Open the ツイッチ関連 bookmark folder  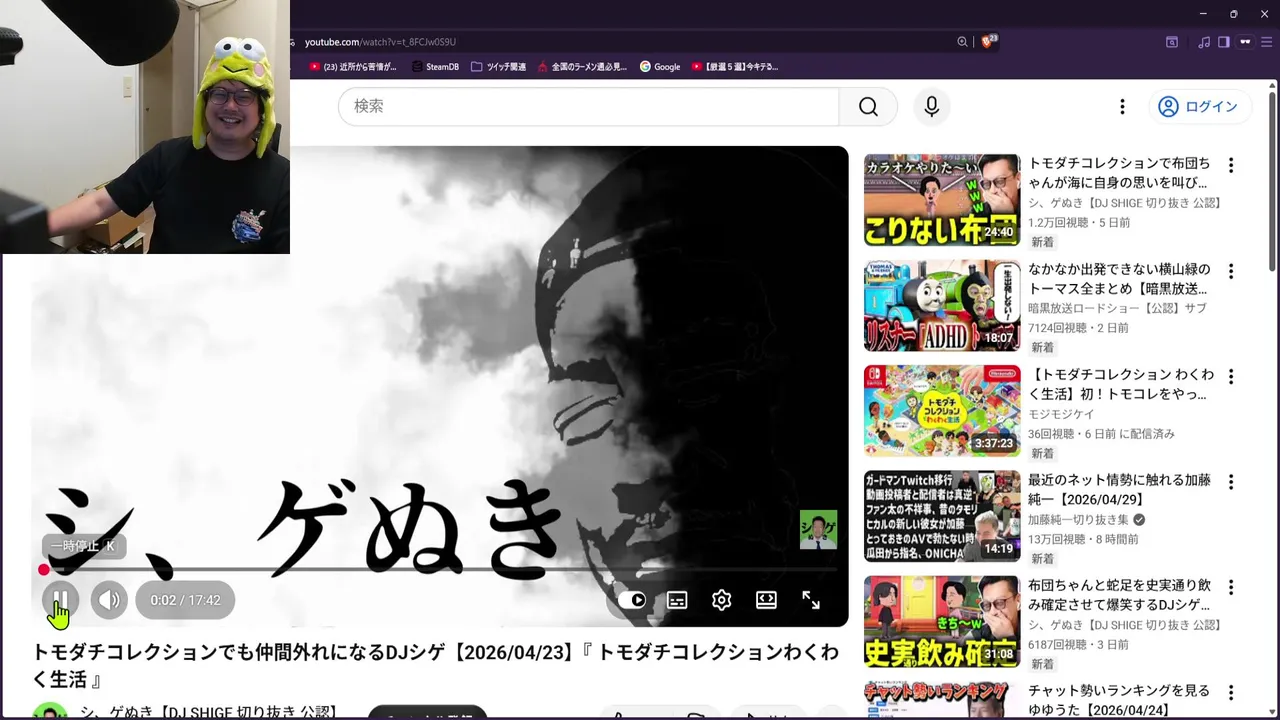pos(498,67)
